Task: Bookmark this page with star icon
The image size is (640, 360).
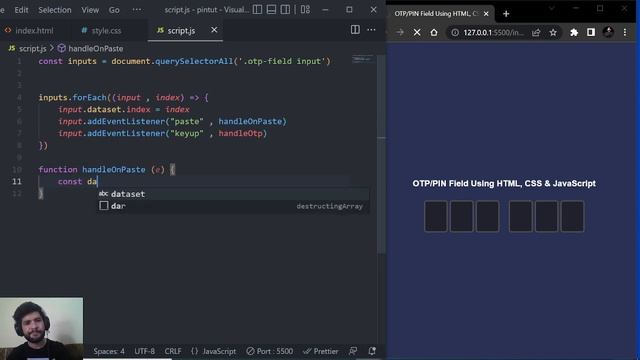Action: [553, 32]
